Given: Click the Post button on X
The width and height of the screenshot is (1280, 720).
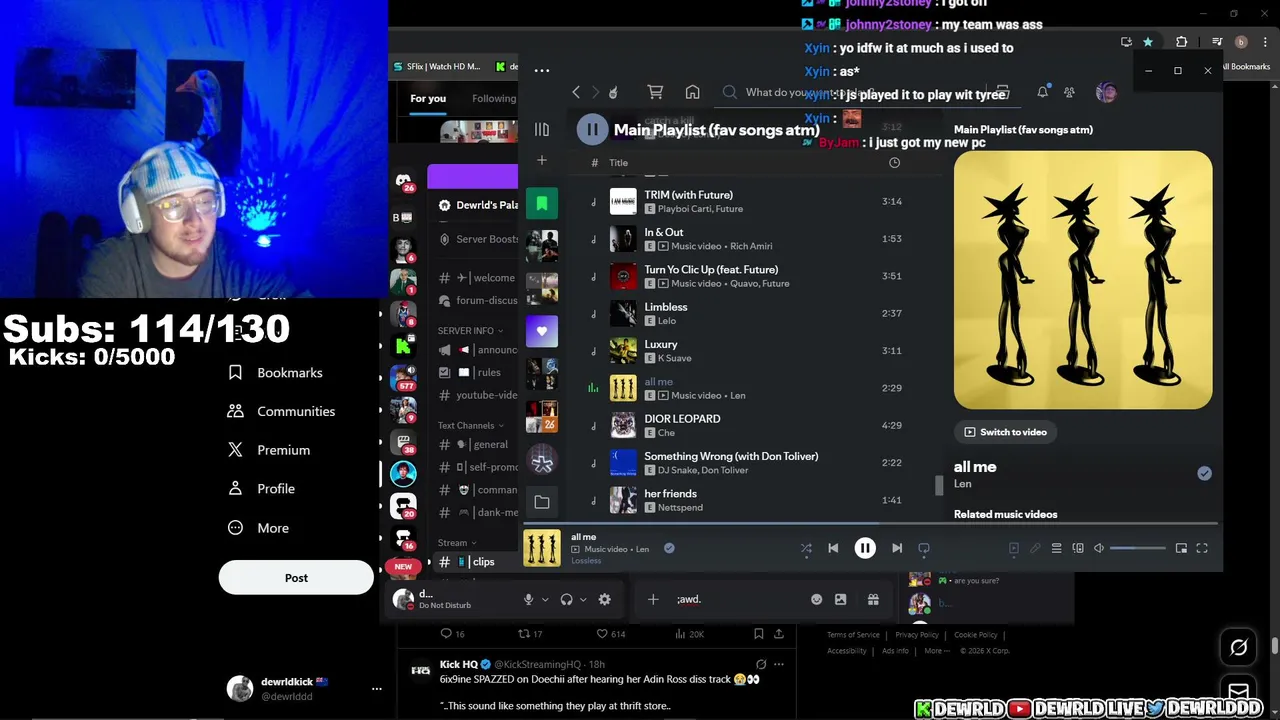Looking at the screenshot, I should (x=296, y=577).
